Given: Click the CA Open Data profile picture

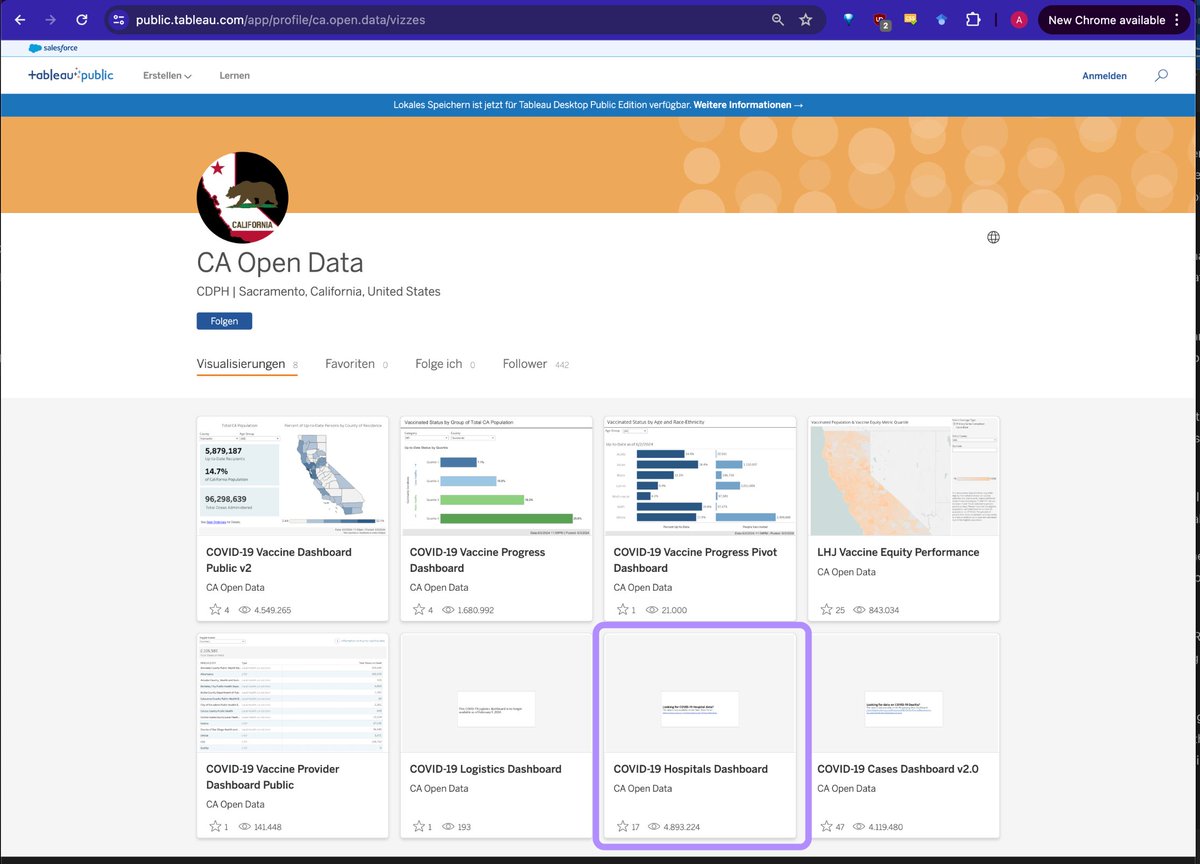Looking at the screenshot, I should (243, 198).
